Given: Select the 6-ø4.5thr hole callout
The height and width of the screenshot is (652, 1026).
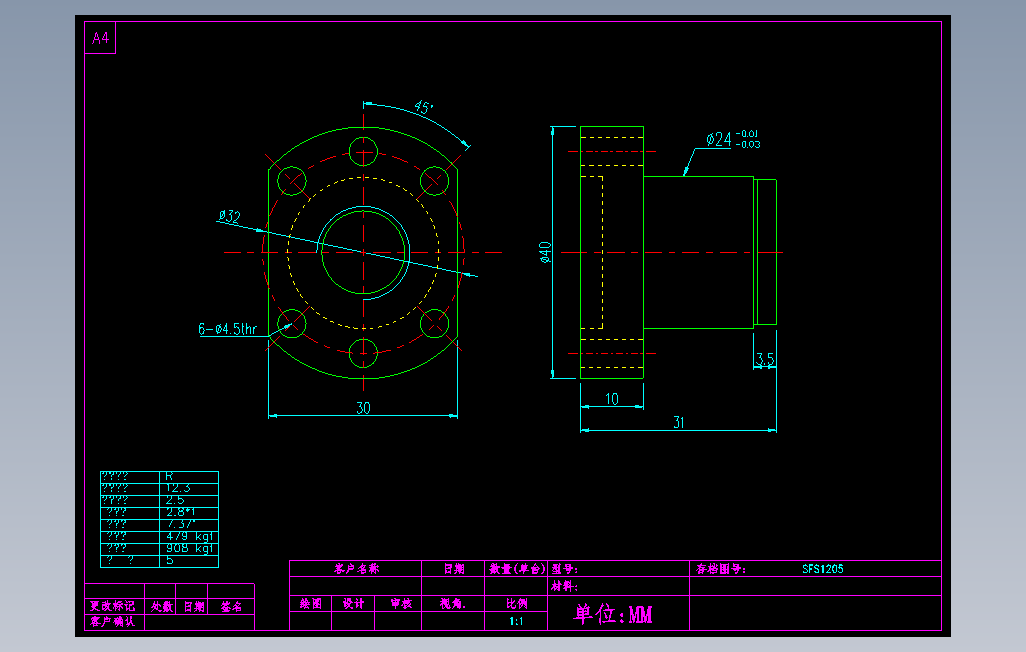Looking at the screenshot, I should (x=228, y=329).
